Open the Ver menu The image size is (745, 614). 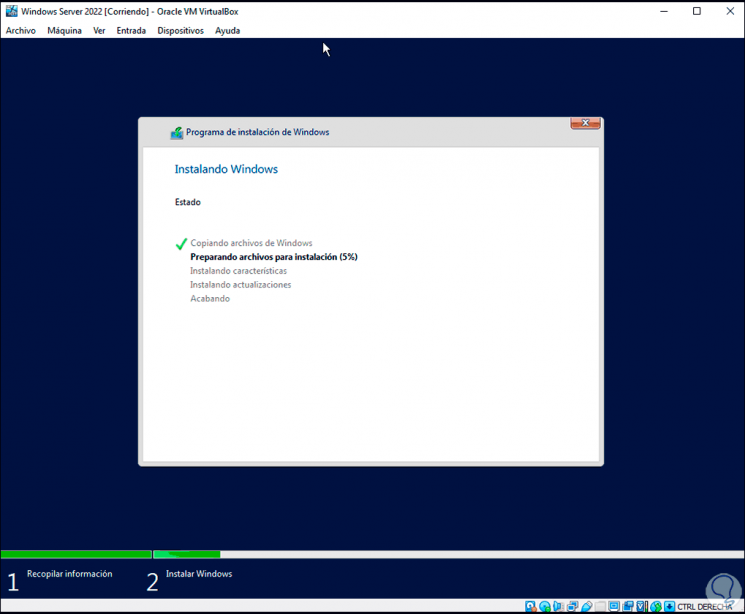click(x=99, y=30)
